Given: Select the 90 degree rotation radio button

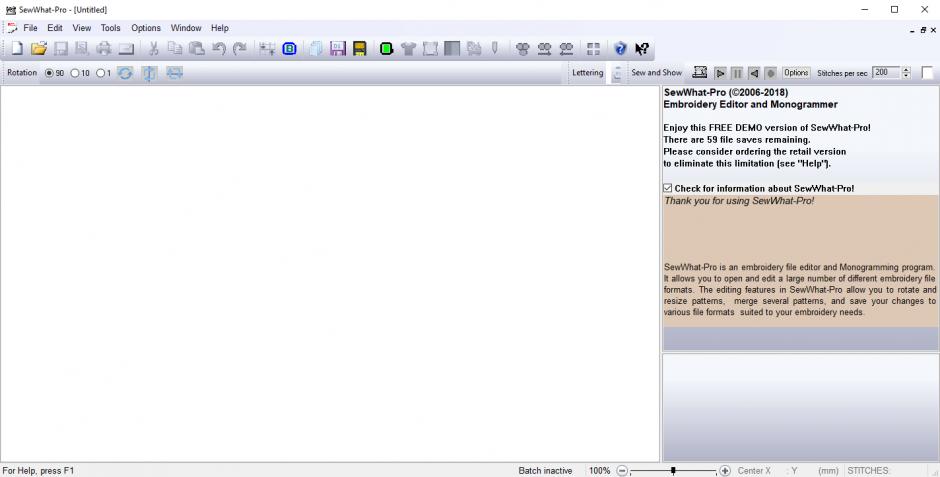Looking at the screenshot, I should point(49,73).
